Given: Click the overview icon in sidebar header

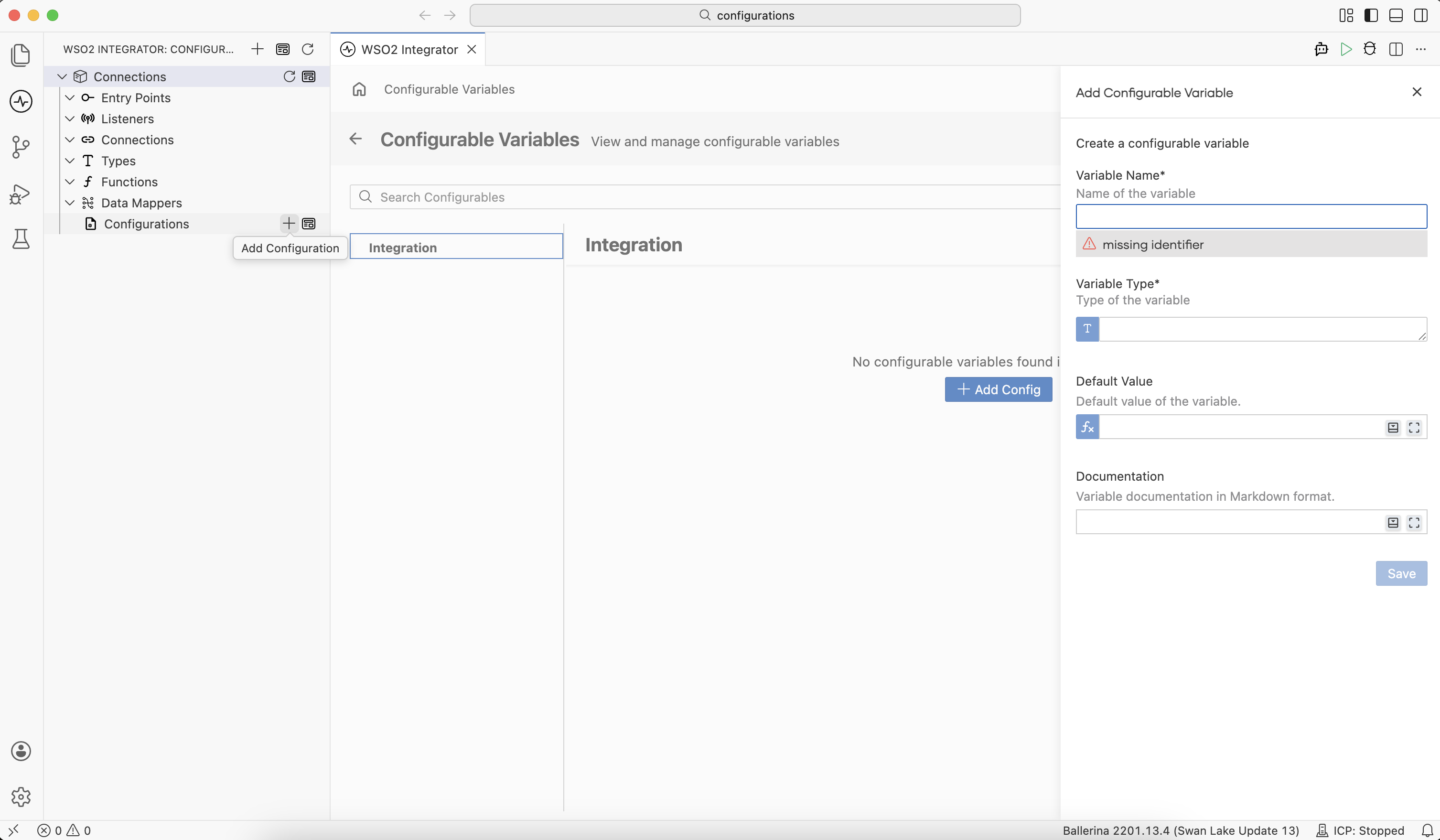Looking at the screenshot, I should (x=282, y=49).
